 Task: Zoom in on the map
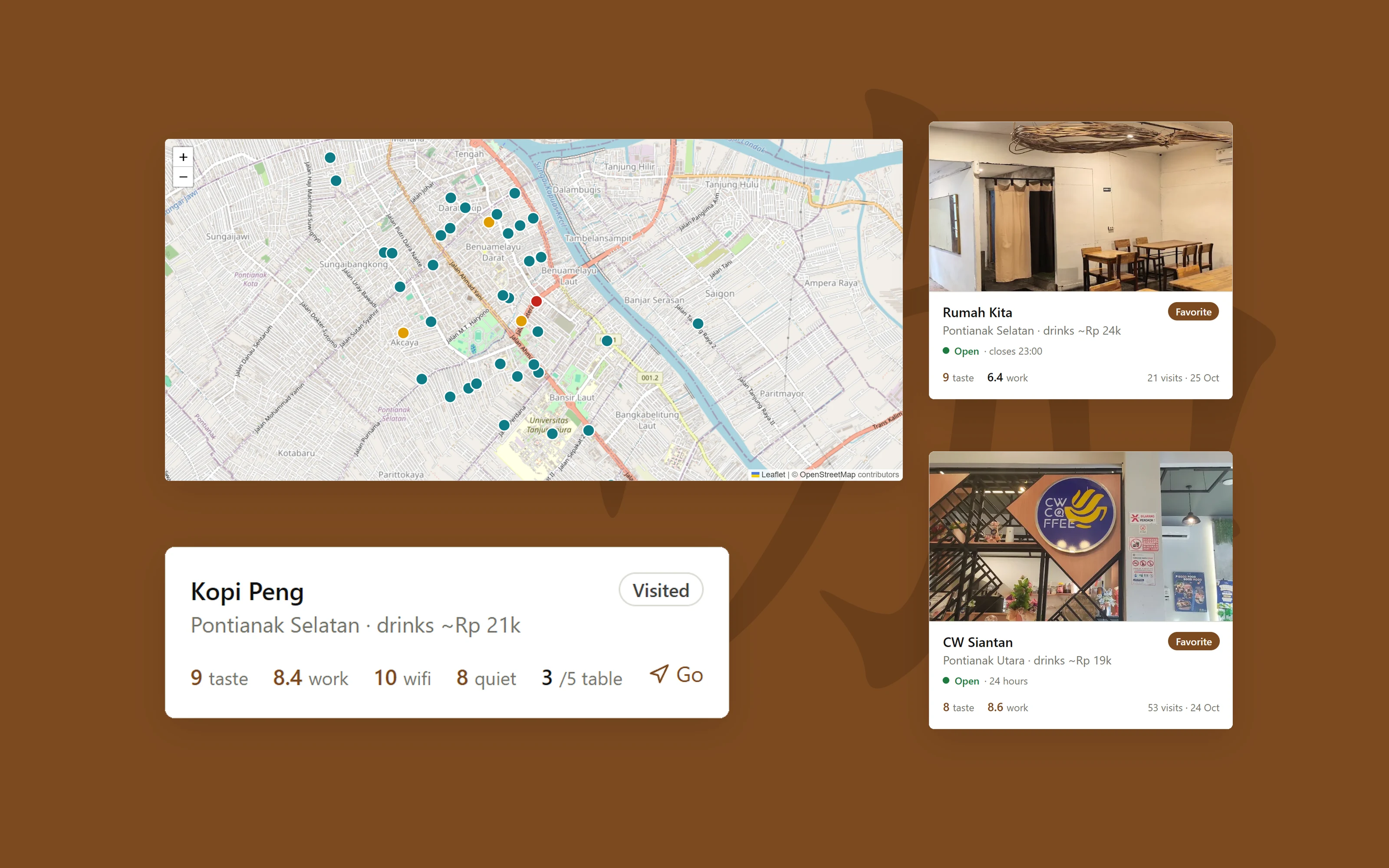(x=183, y=157)
